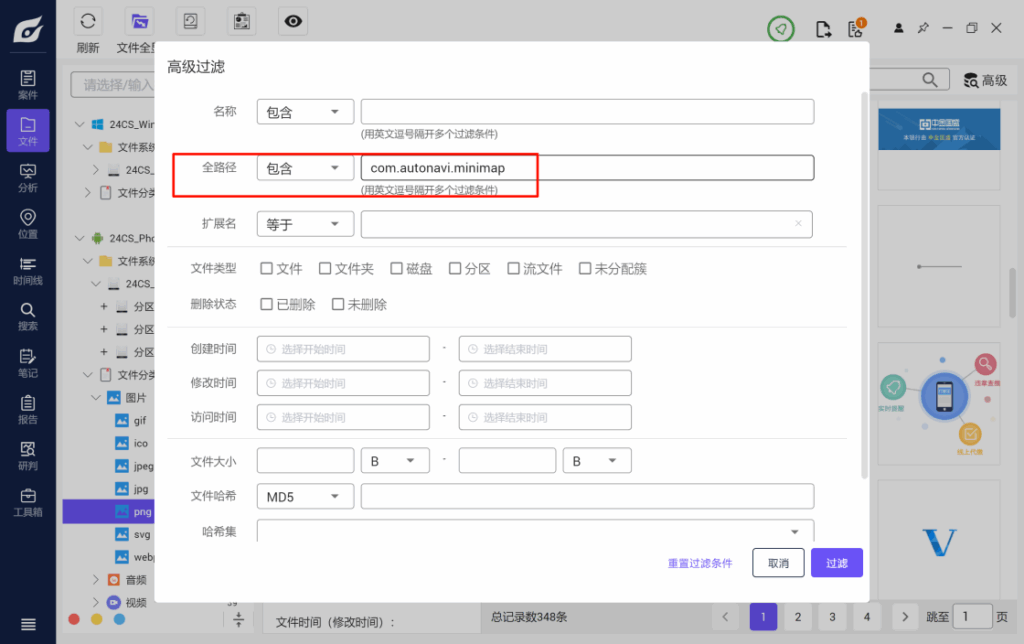Clear the 扩展名 input with the x

pos(798,223)
